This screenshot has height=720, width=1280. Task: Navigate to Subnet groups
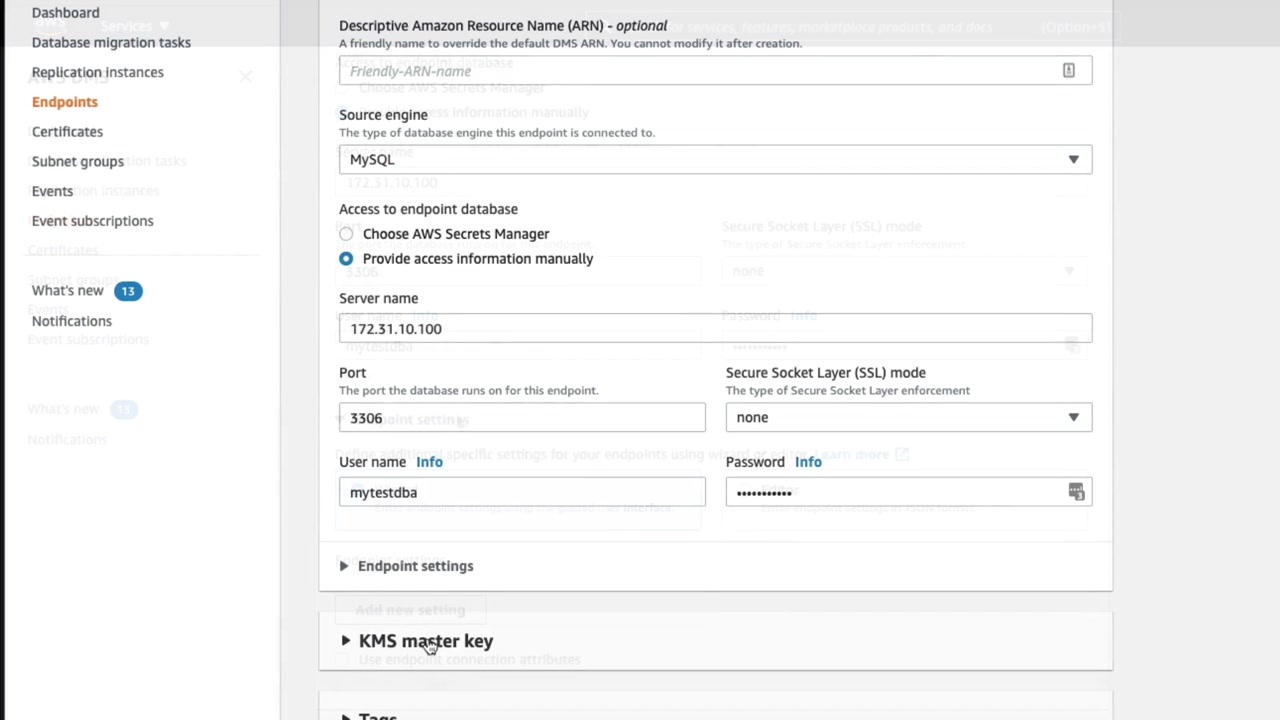click(x=78, y=161)
